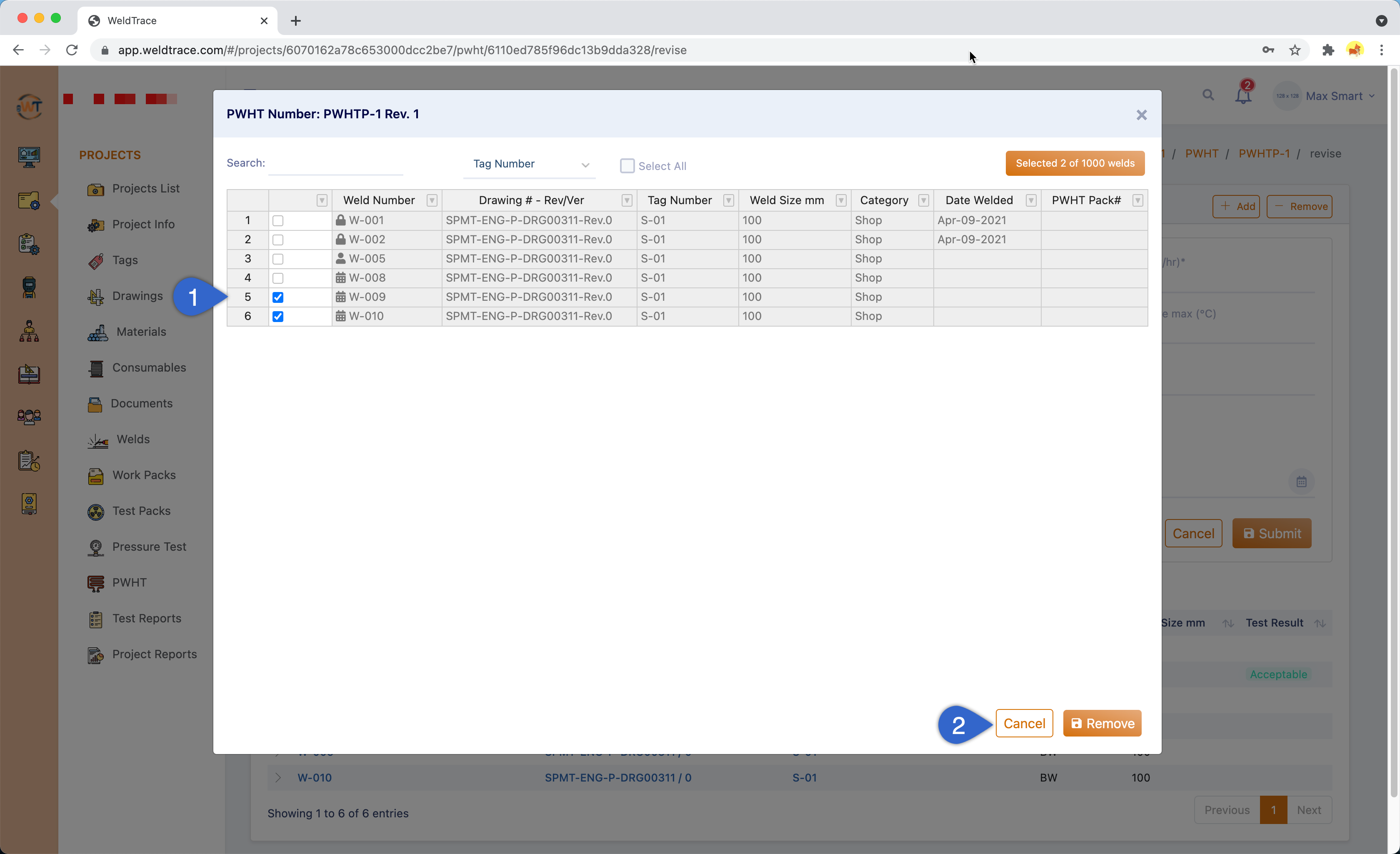The image size is (1400, 854).
Task: Click the Next pagination button
Action: 1308,810
